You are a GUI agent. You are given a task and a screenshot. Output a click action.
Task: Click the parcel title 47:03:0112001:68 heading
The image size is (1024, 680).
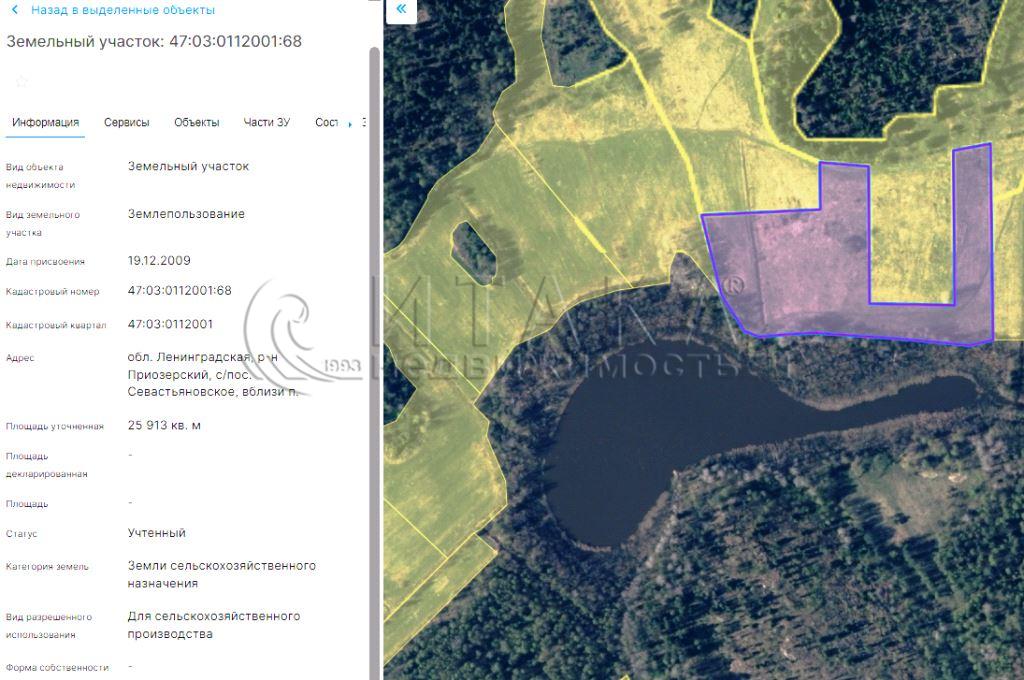154,41
